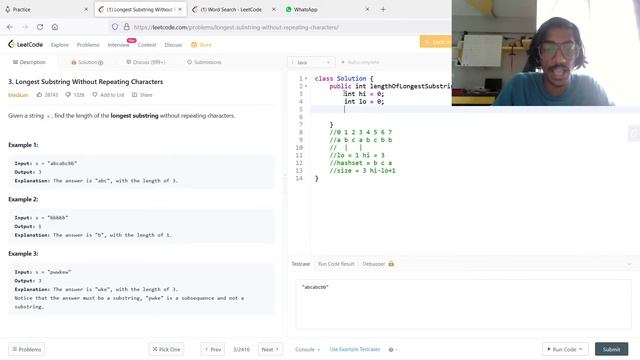Select the Solution tab
The width and height of the screenshot is (640, 360).
tap(87, 62)
